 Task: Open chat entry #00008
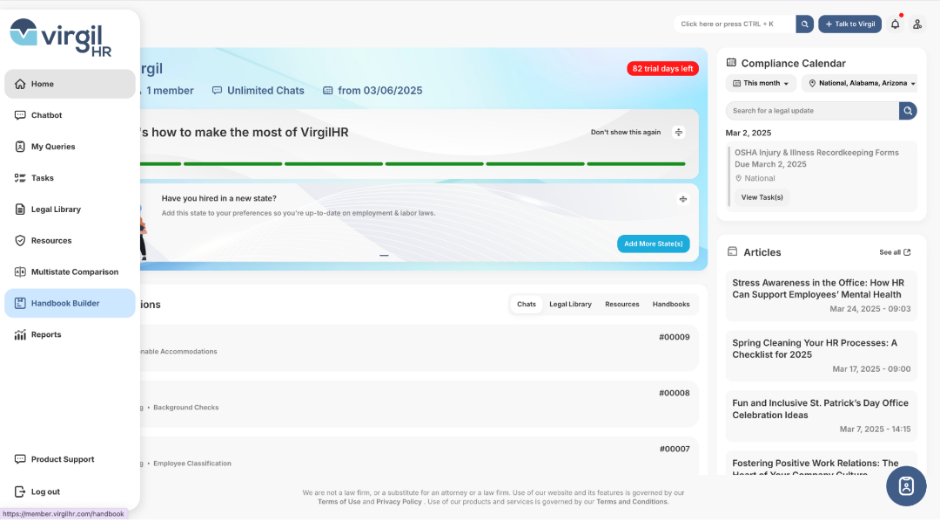[419, 404]
